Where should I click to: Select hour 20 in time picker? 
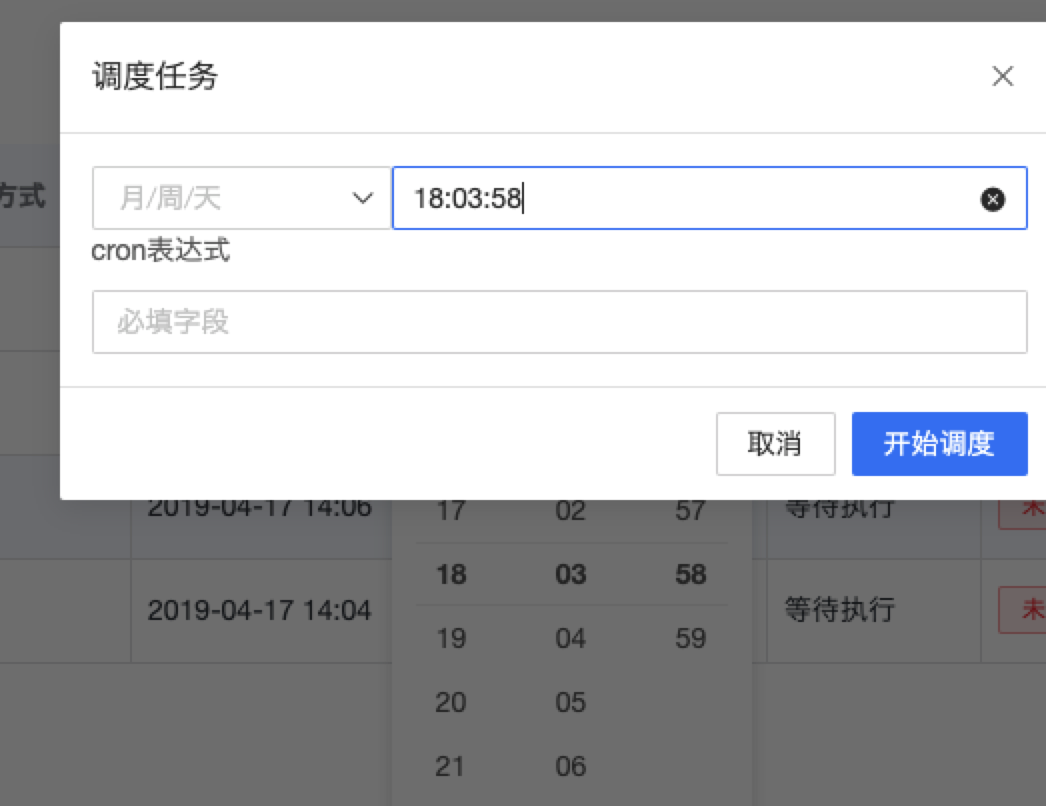[x=451, y=702]
